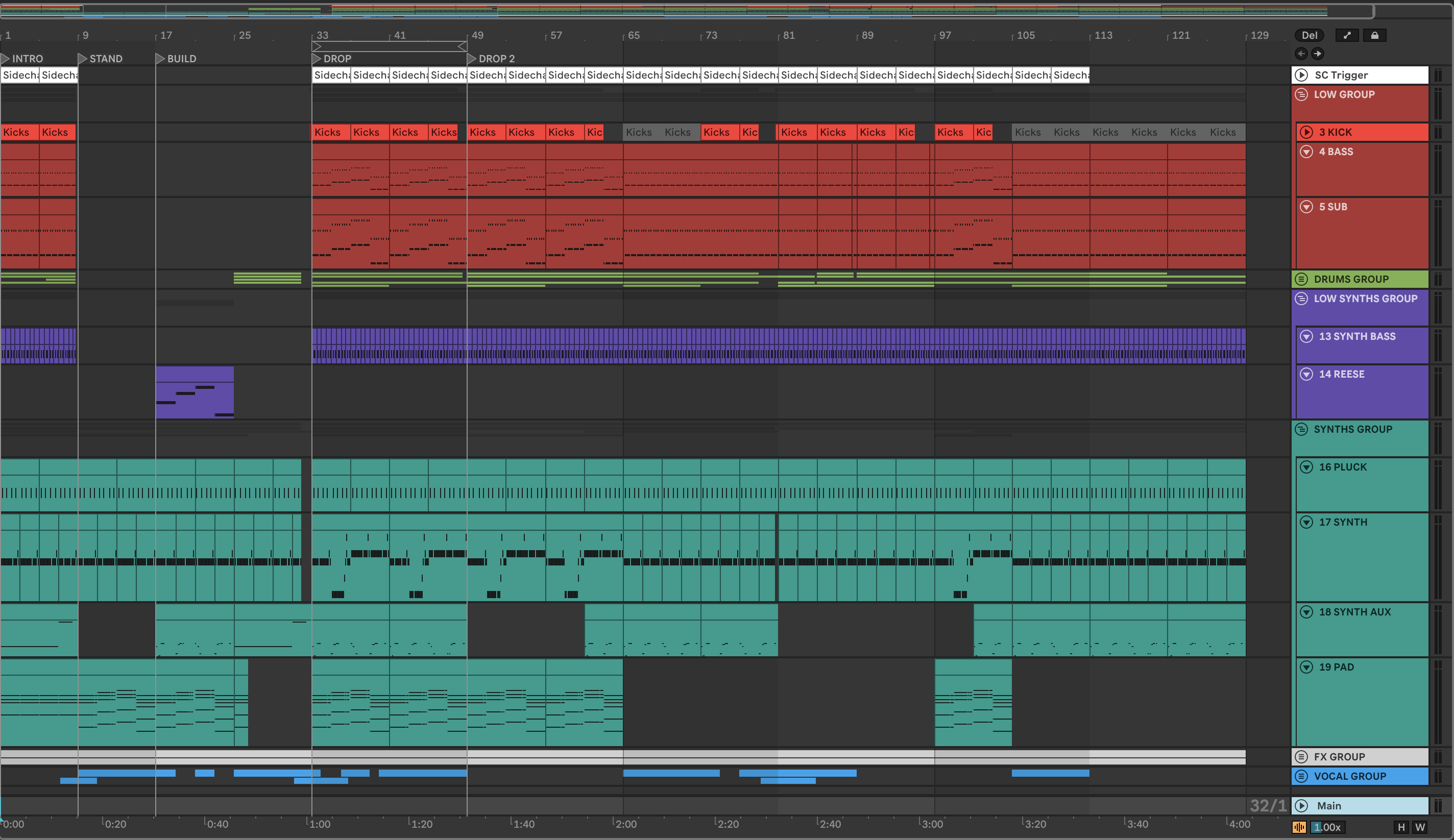Jump to the next locator arrow
Image resolution: width=1454 pixels, height=840 pixels.
coord(1317,54)
